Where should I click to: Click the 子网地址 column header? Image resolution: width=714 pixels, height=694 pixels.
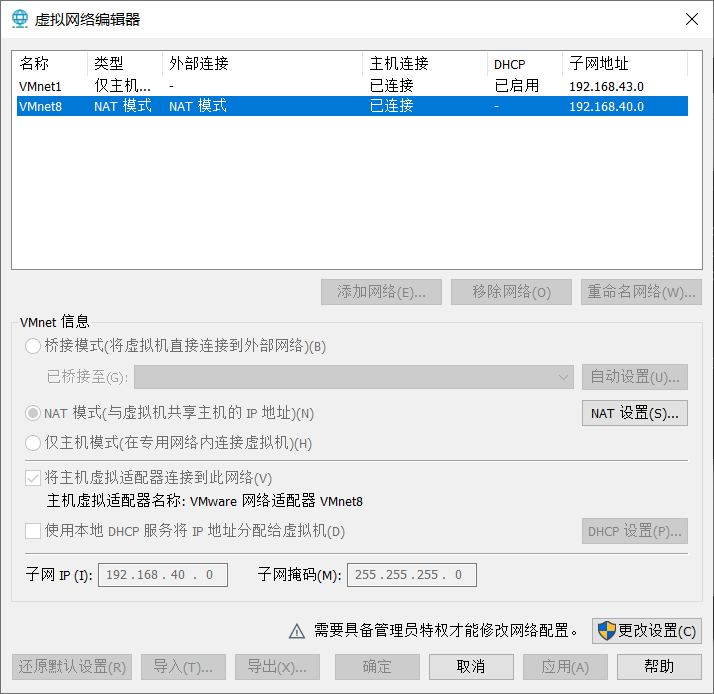625,64
